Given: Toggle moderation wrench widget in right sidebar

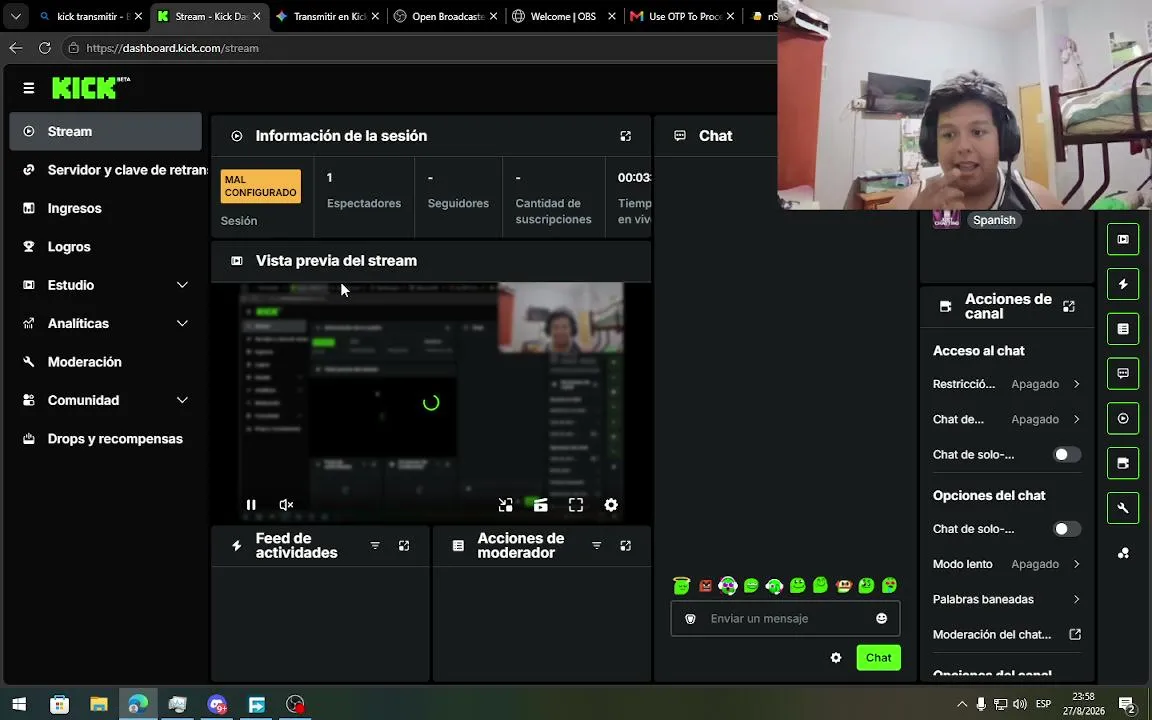Looking at the screenshot, I should coord(1123,508).
